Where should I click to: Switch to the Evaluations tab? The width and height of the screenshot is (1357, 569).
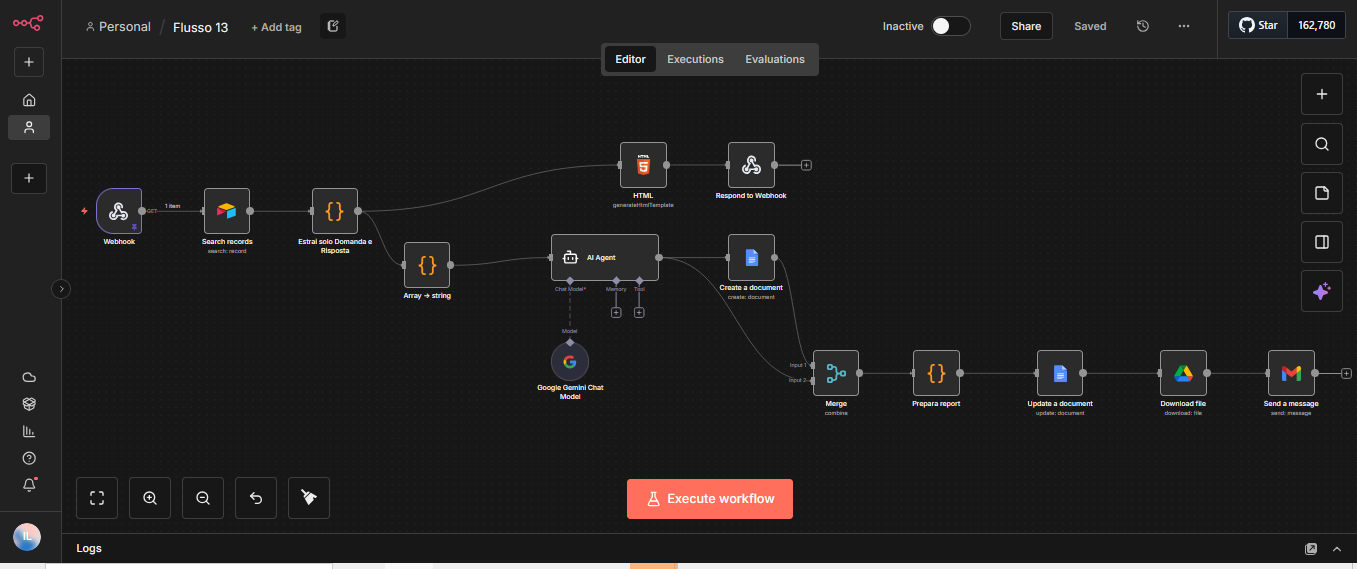tap(775, 59)
